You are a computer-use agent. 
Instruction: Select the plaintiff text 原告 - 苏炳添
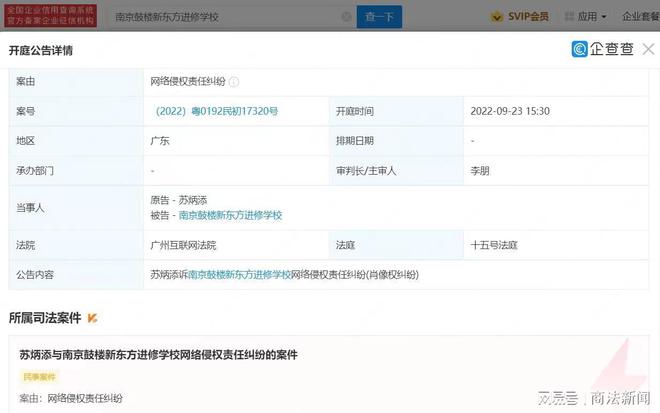pyautogui.click(x=179, y=200)
